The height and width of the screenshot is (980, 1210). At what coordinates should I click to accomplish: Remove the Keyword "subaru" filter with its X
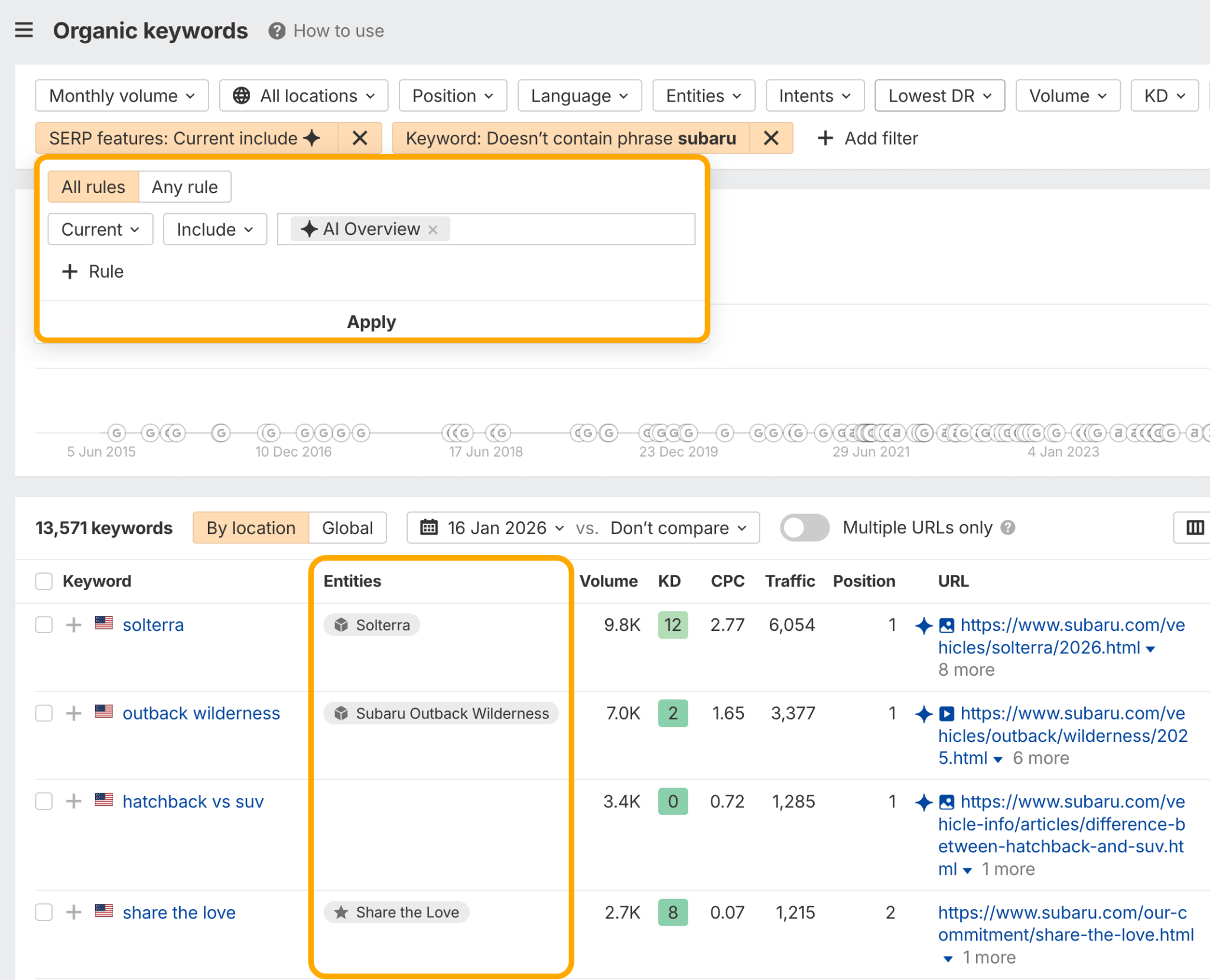pyautogui.click(x=771, y=138)
